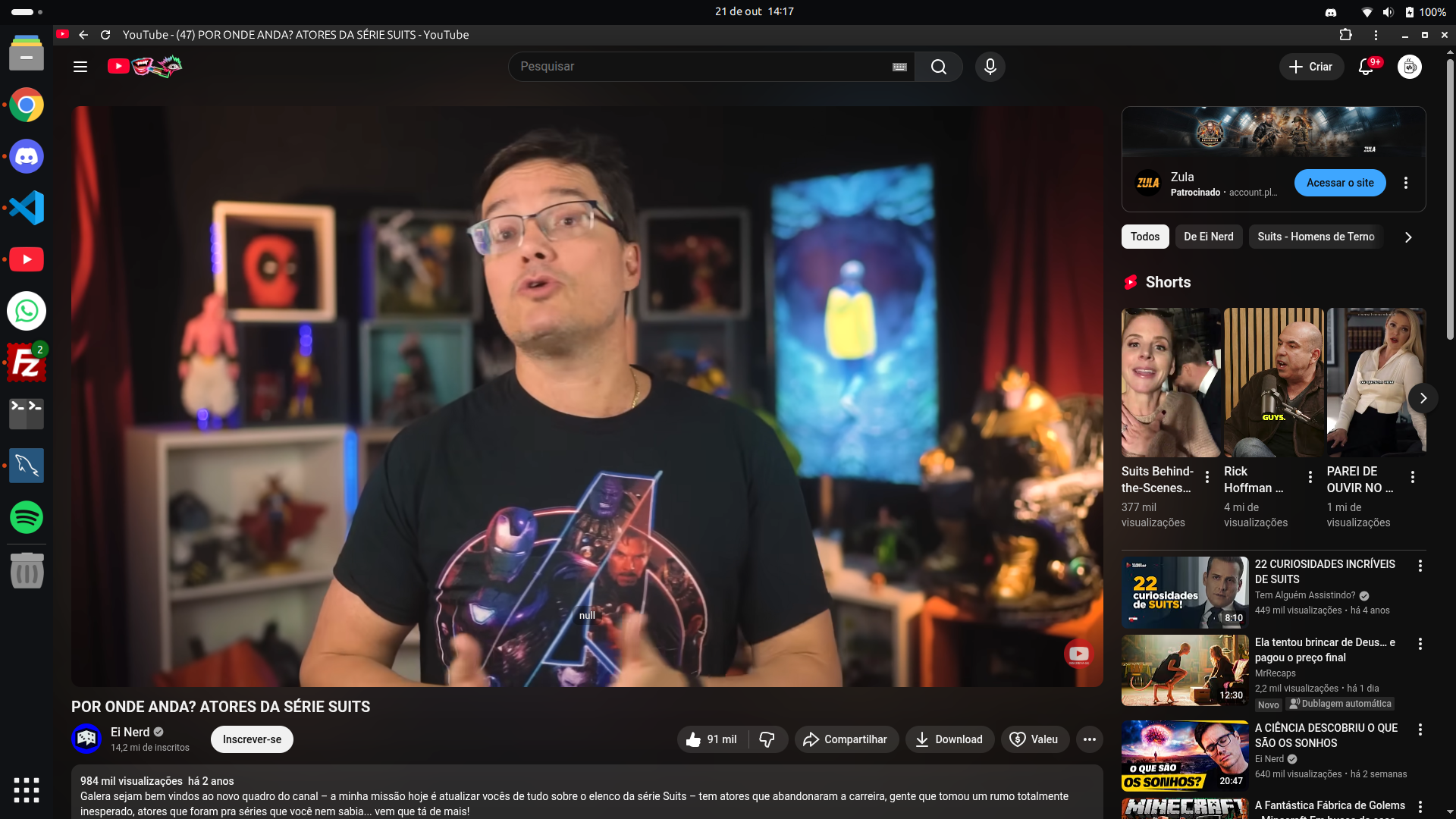Show more Shorts with the next arrow
1456x819 pixels.
(1423, 398)
